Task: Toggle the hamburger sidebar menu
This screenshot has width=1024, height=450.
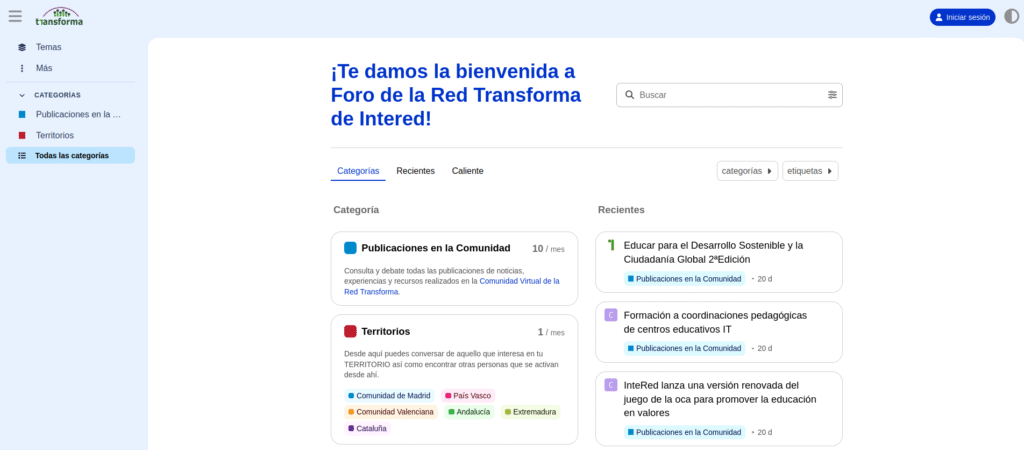Action: (15, 16)
